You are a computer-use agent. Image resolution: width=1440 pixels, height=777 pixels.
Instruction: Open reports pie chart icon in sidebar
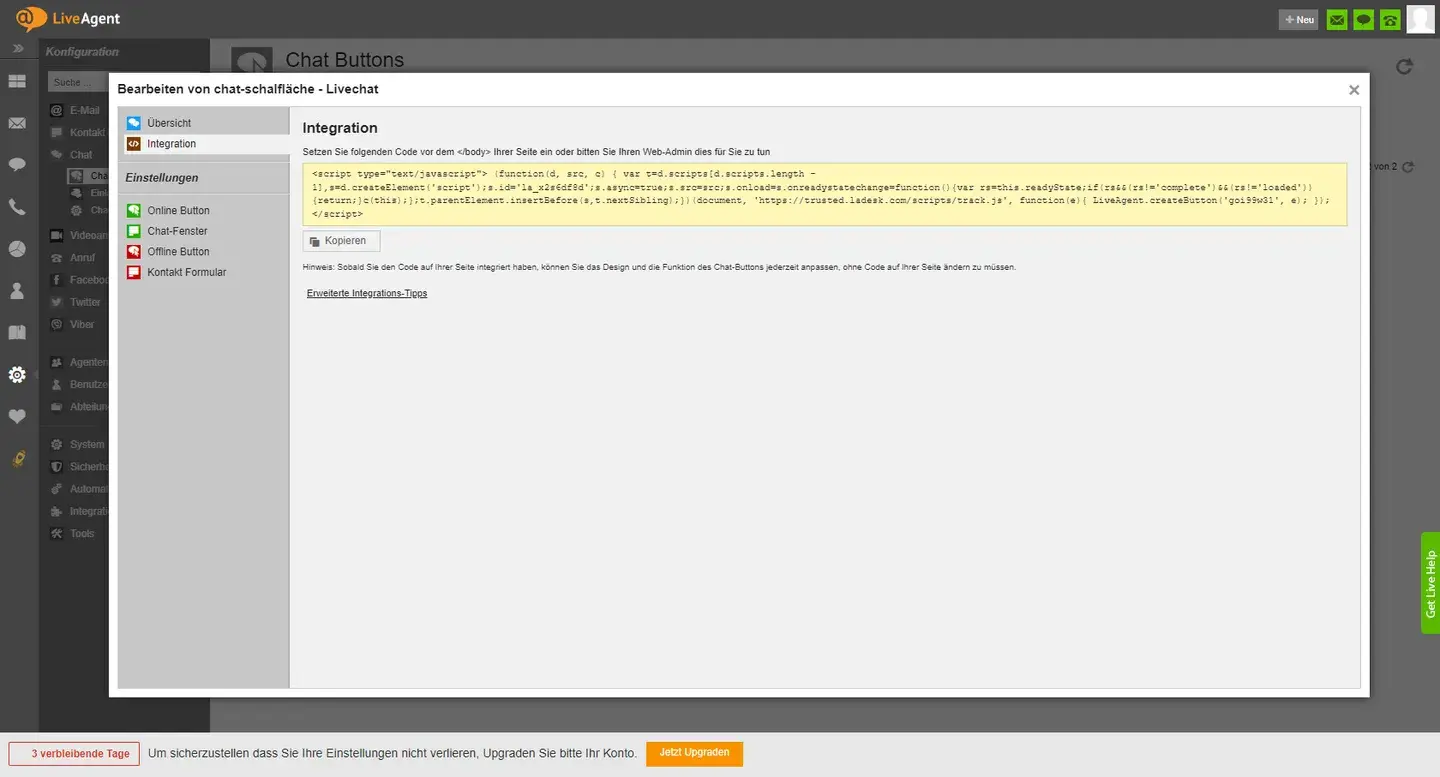point(17,249)
